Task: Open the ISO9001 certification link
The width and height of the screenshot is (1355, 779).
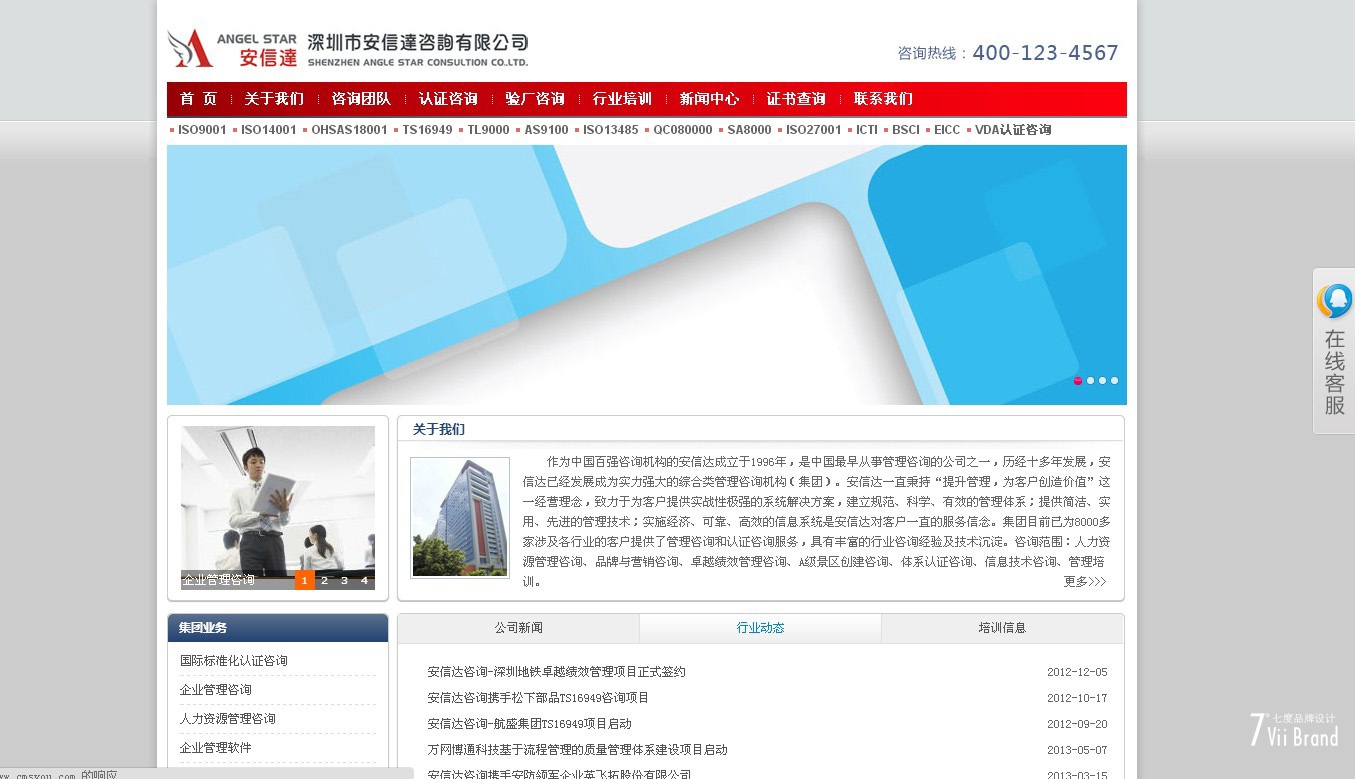Action: coord(202,130)
